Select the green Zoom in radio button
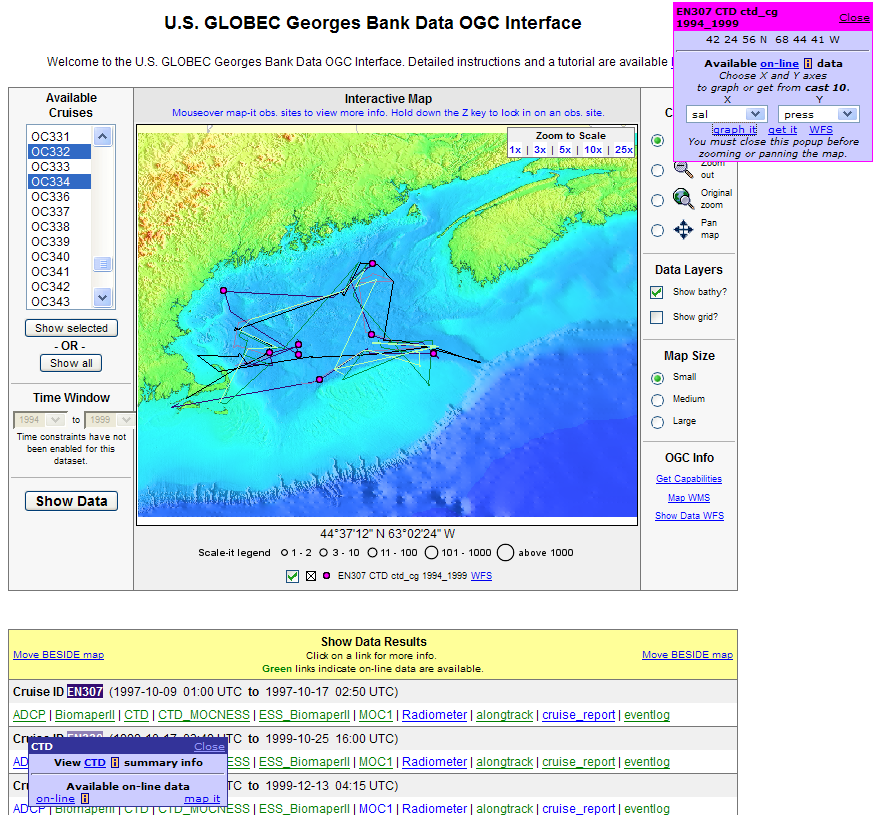878x815 pixels. coord(657,140)
